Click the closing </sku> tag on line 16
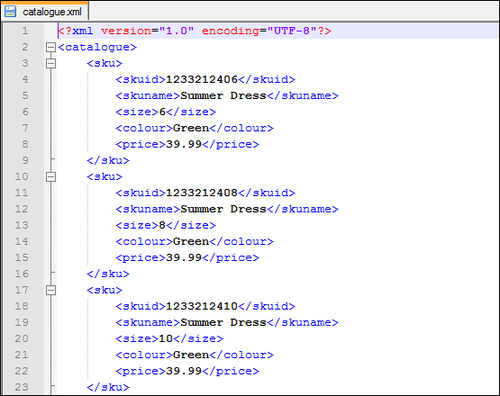This screenshot has height=396, width=500. point(108,274)
